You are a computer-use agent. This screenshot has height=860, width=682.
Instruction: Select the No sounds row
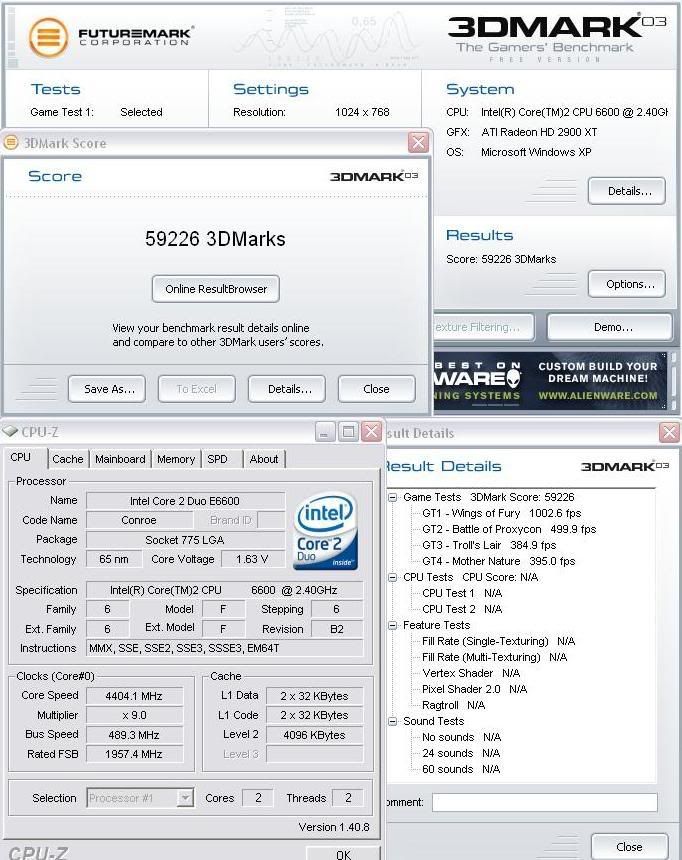tap(461, 737)
